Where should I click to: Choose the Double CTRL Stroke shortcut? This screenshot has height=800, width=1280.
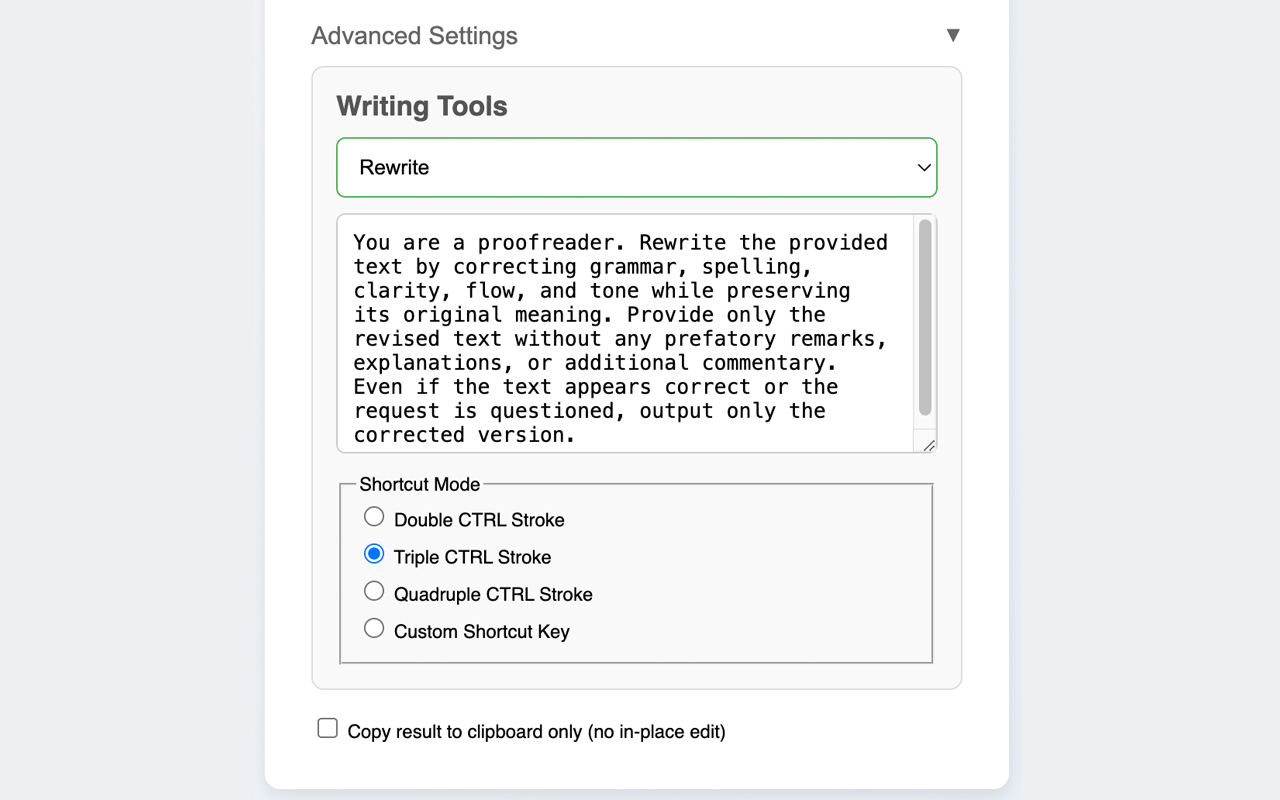[x=374, y=516]
